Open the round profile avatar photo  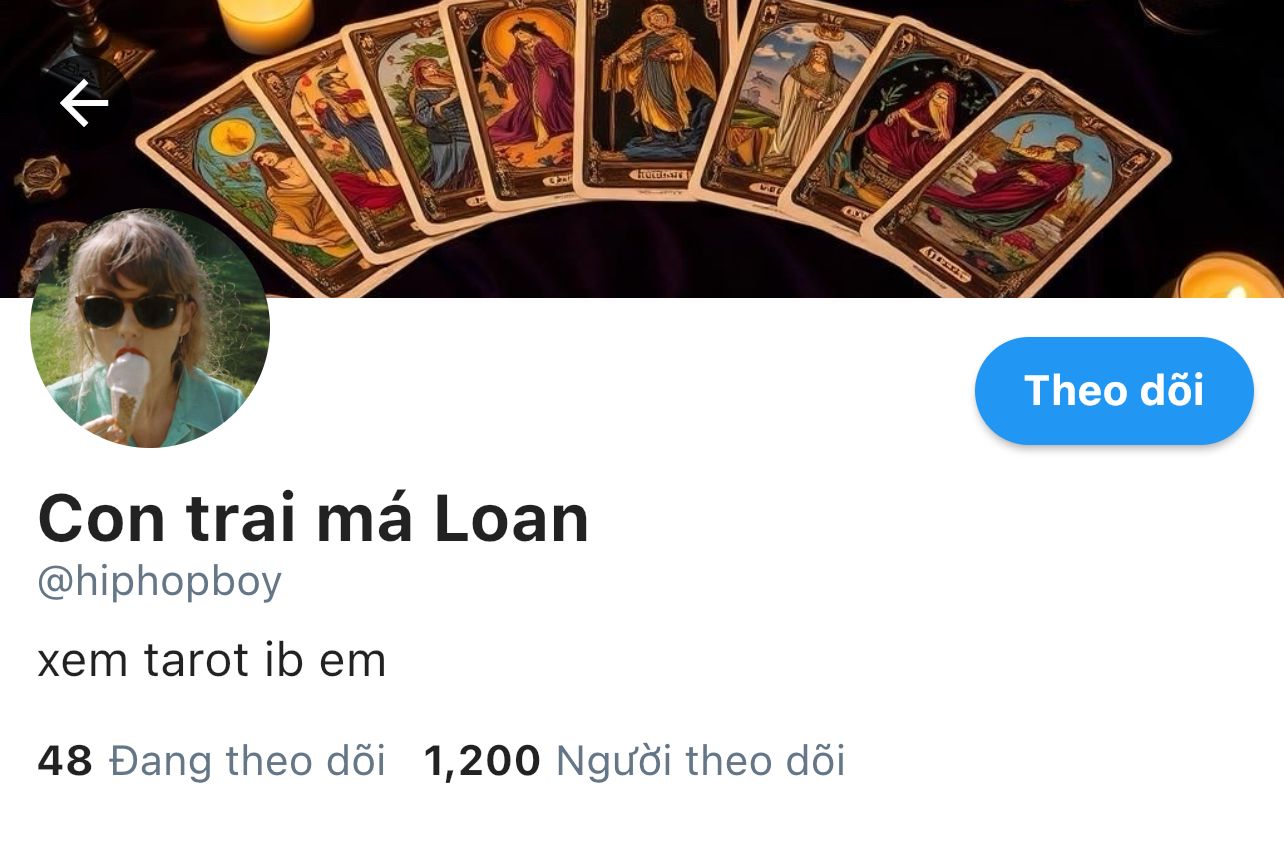pos(150,328)
